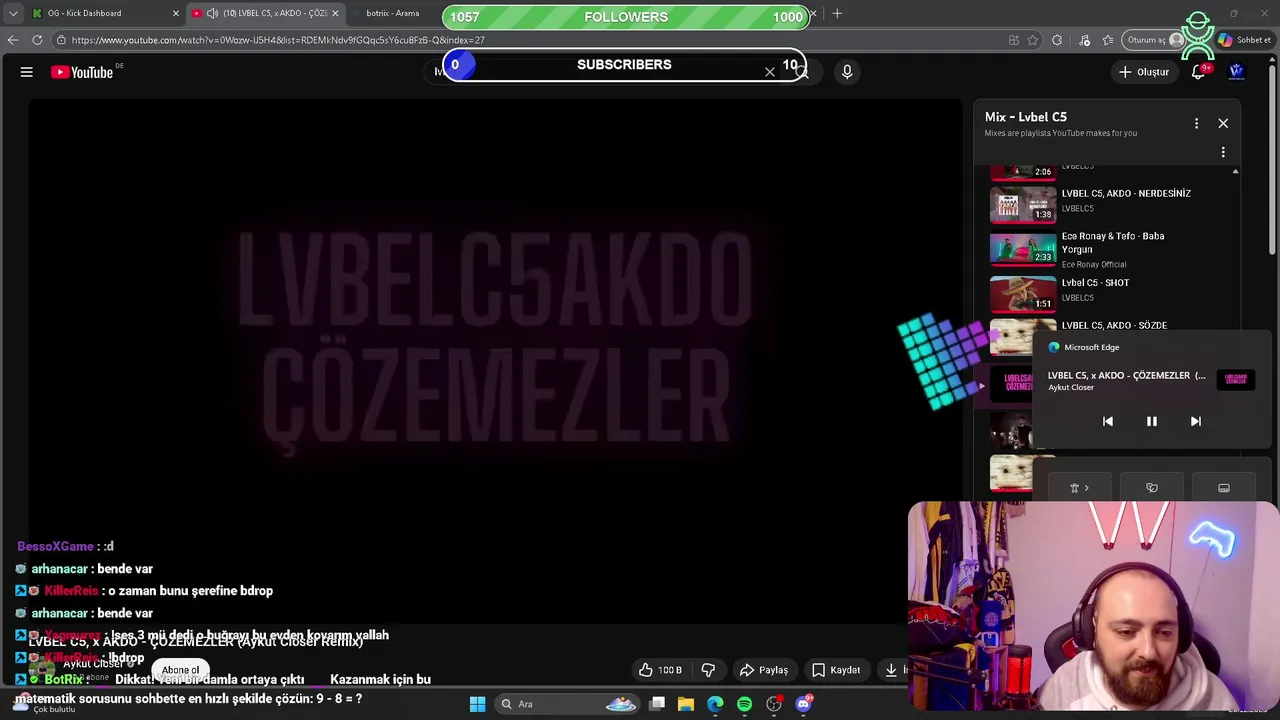Like the video with 100 B likes
1280x720 pixels.
pyautogui.click(x=661, y=670)
